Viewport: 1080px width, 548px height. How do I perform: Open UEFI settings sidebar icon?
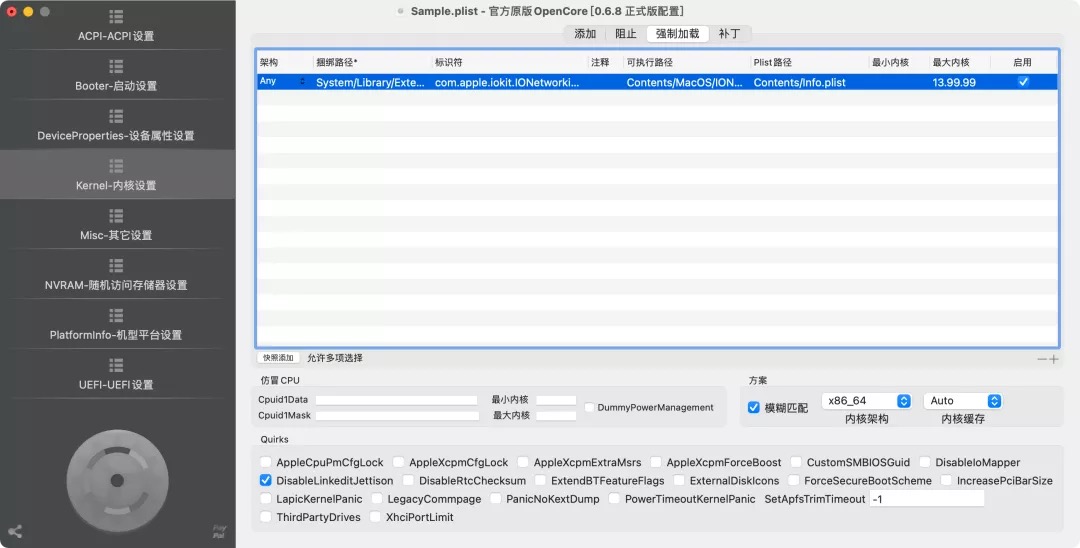[116, 365]
